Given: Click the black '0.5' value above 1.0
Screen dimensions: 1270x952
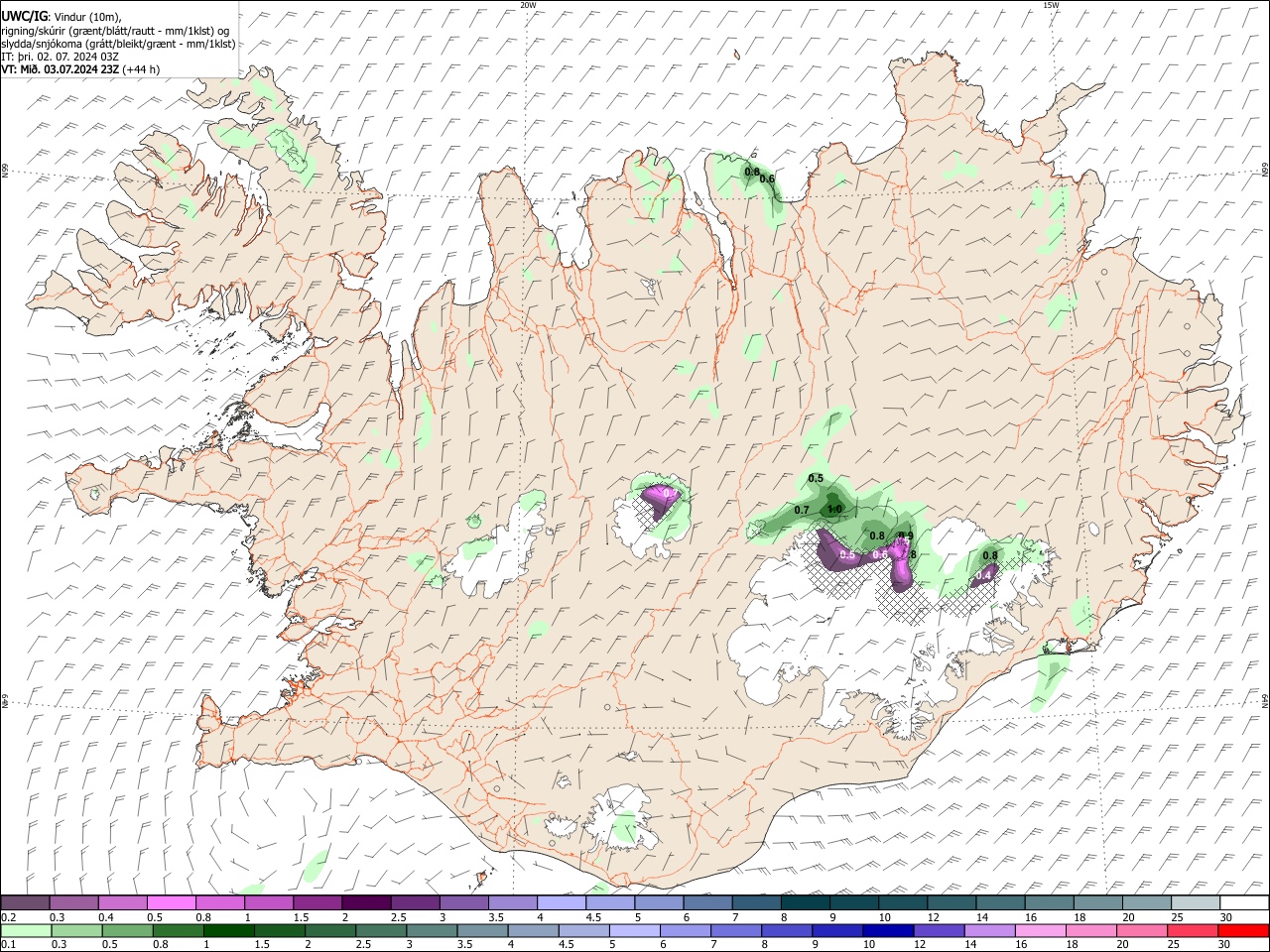Looking at the screenshot, I should coord(816,479).
